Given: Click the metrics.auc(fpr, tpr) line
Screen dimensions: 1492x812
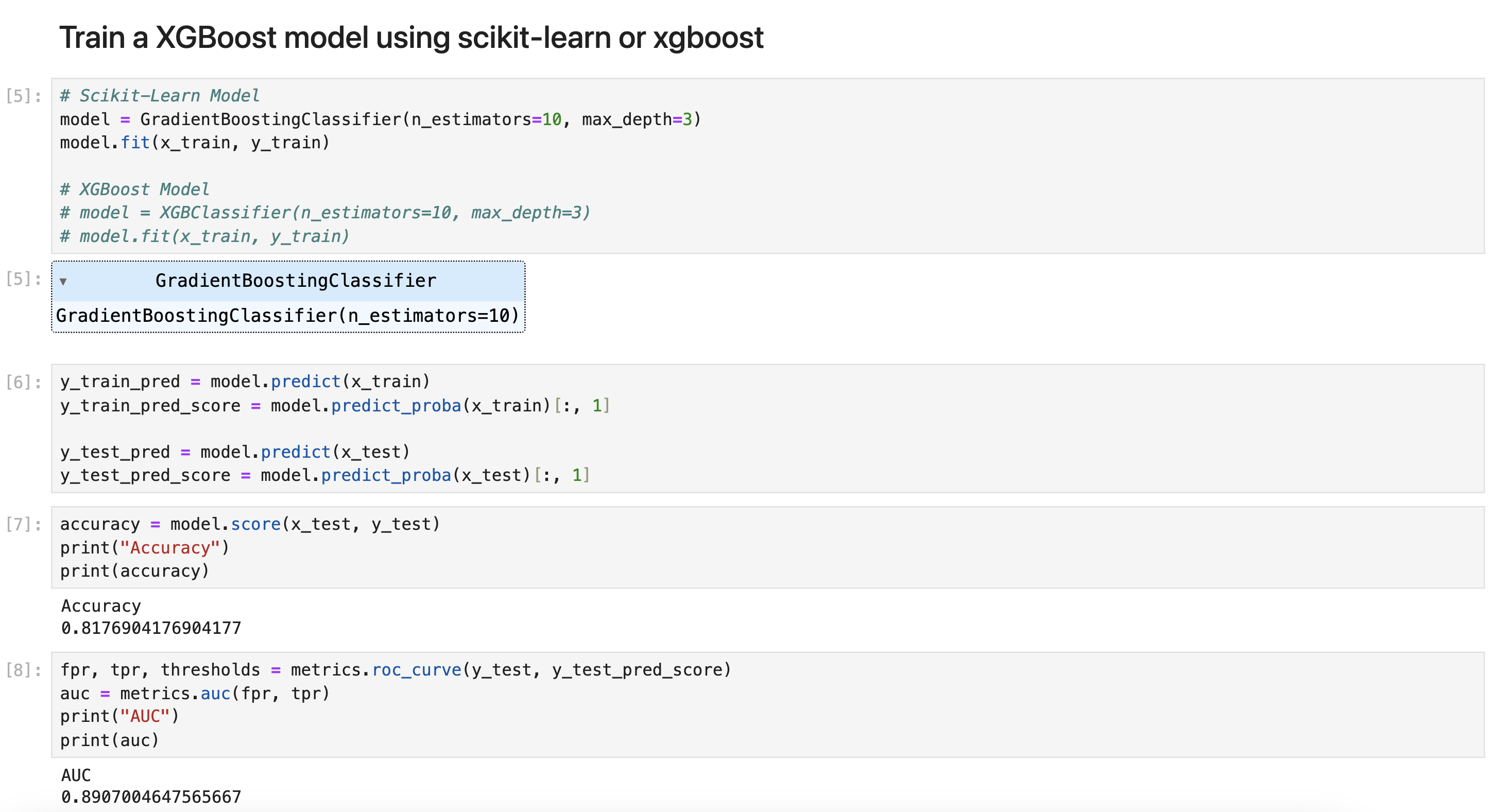Looking at the screenshot, I should coord(195,693).
